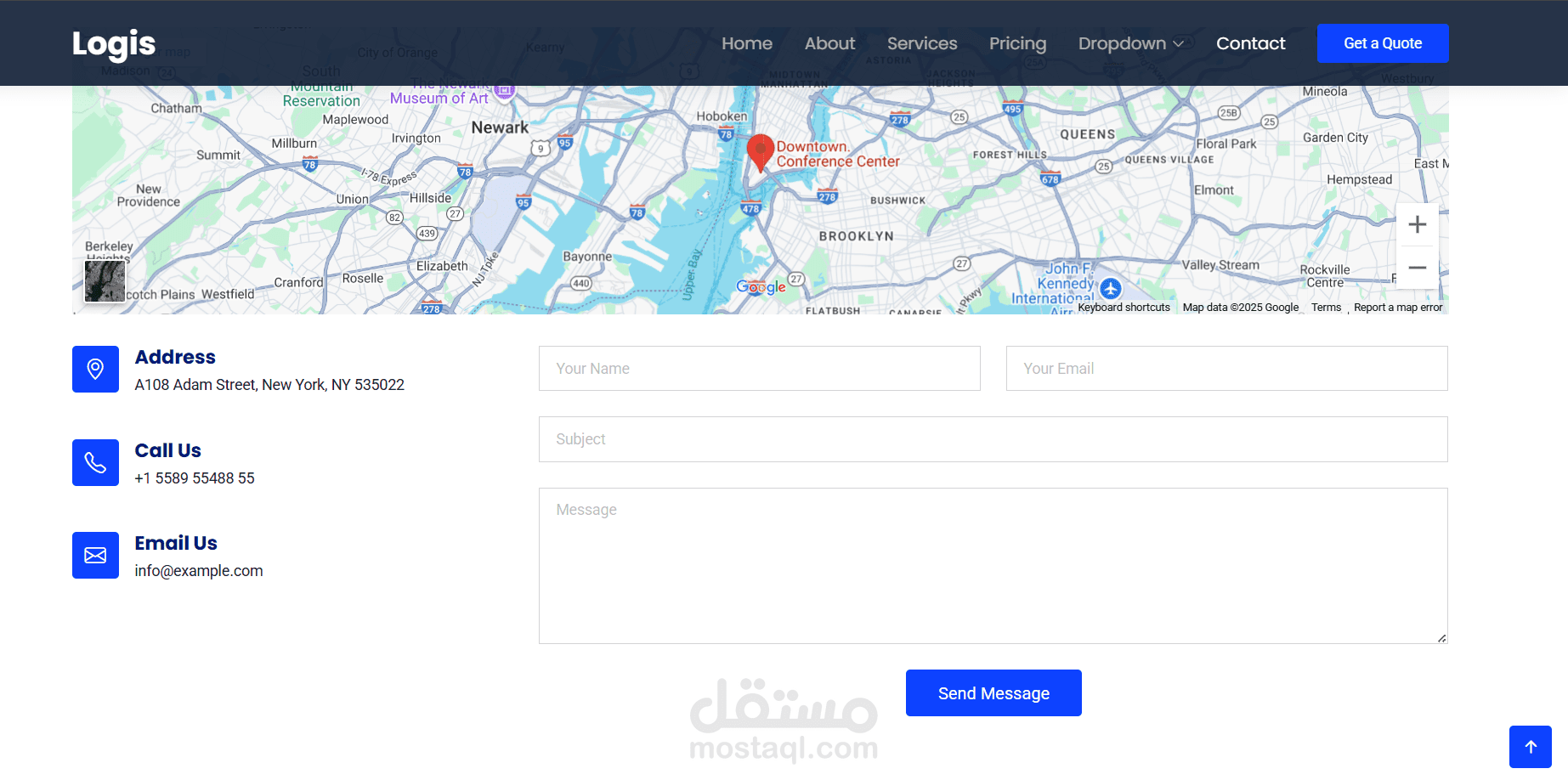The width and height of the screenshot is (1568, 780).
Task: Click the scroll-to-top arrow button
Action: (1531, 747)
